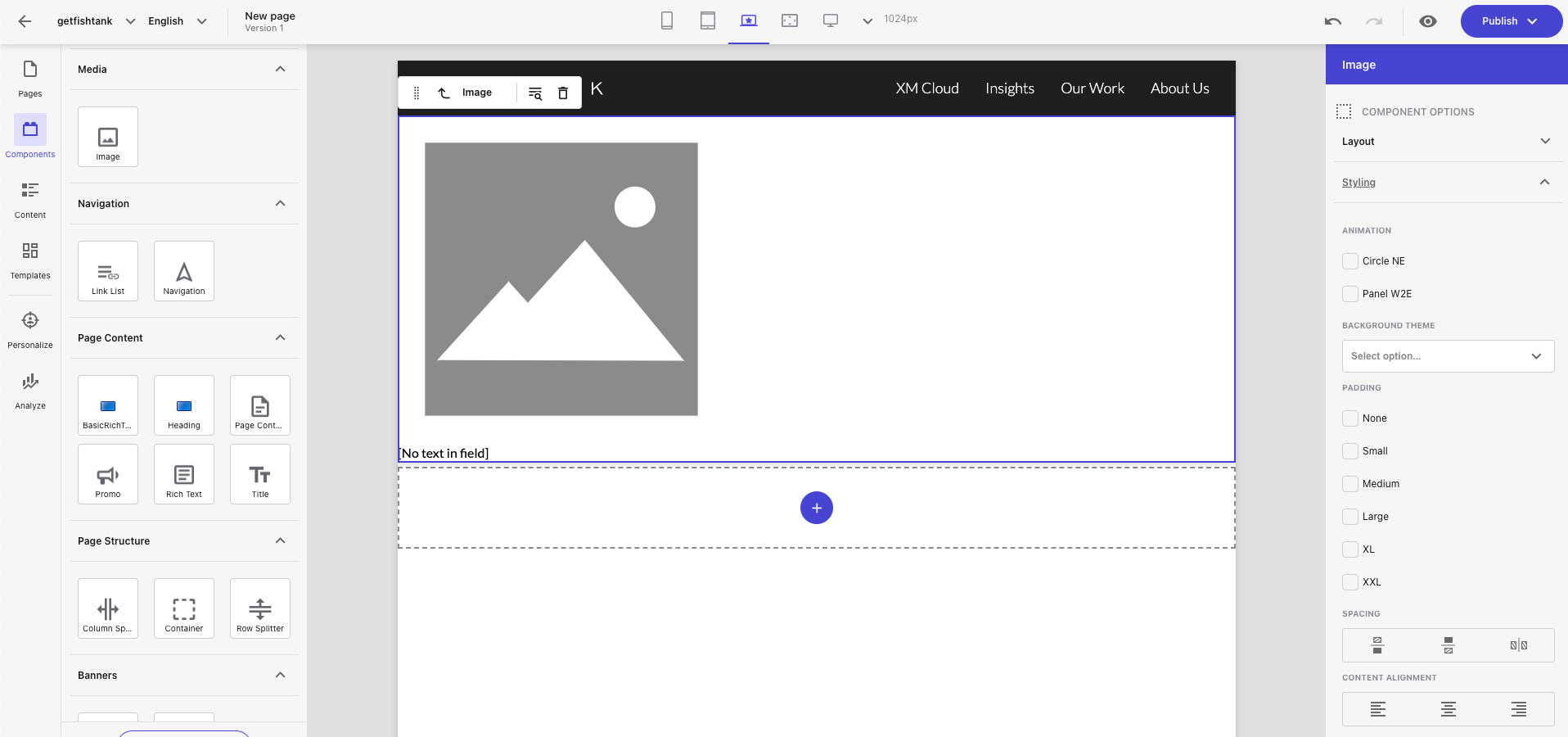
Task: Switch to the Insights menu item
Action: (1009, 88)
